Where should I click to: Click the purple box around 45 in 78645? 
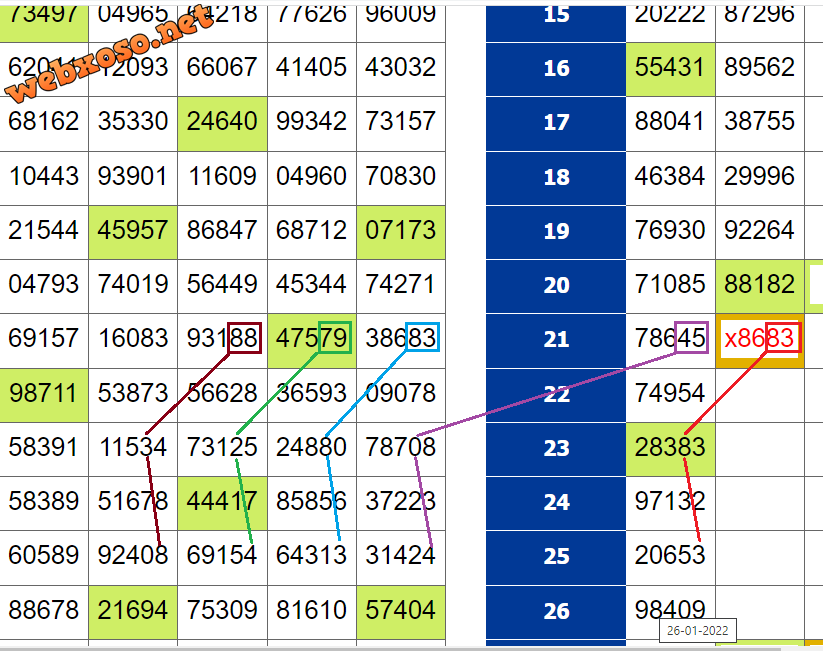[x=691, y=338]
